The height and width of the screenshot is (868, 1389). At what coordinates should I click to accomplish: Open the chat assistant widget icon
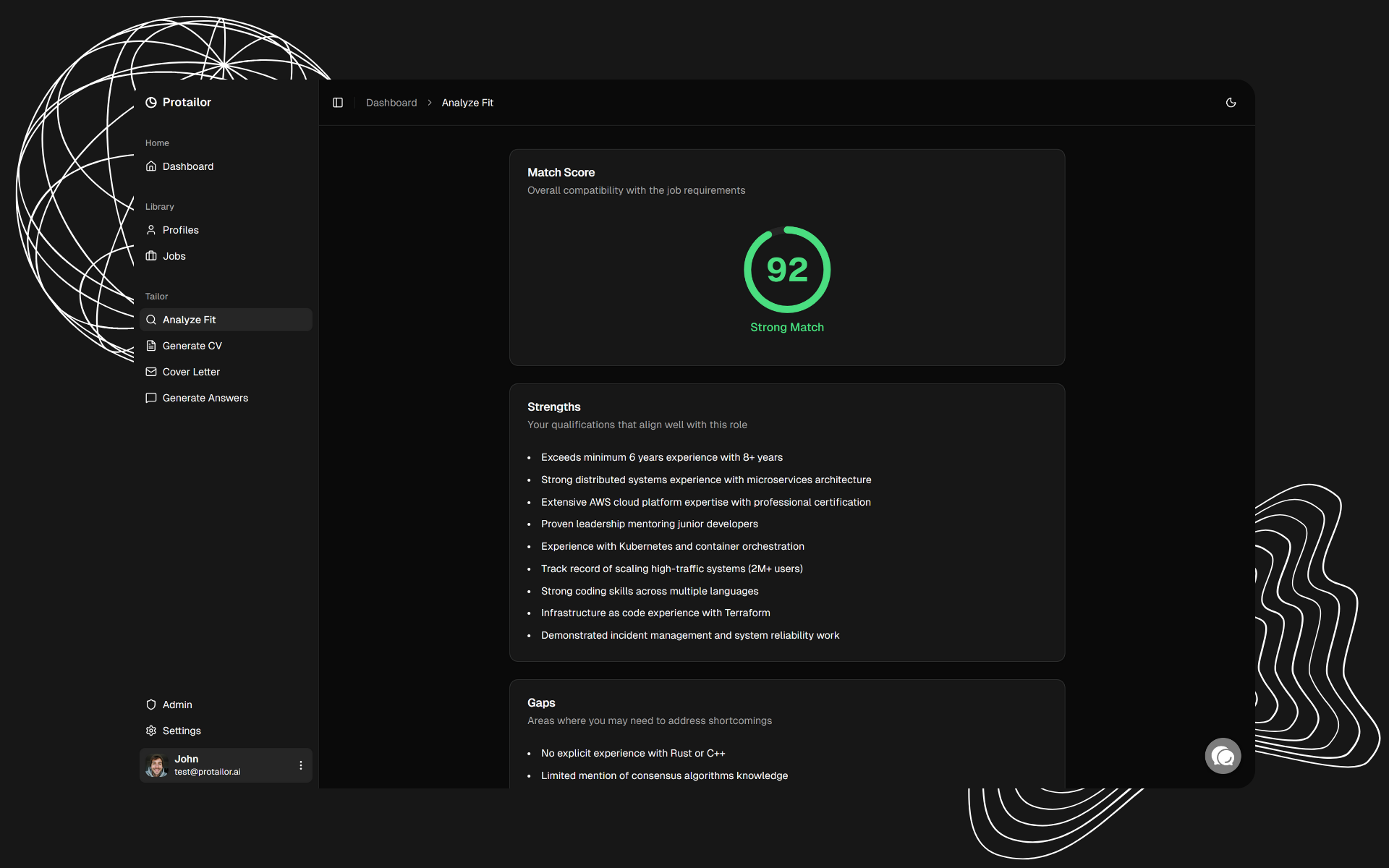tap(1223, 755)
